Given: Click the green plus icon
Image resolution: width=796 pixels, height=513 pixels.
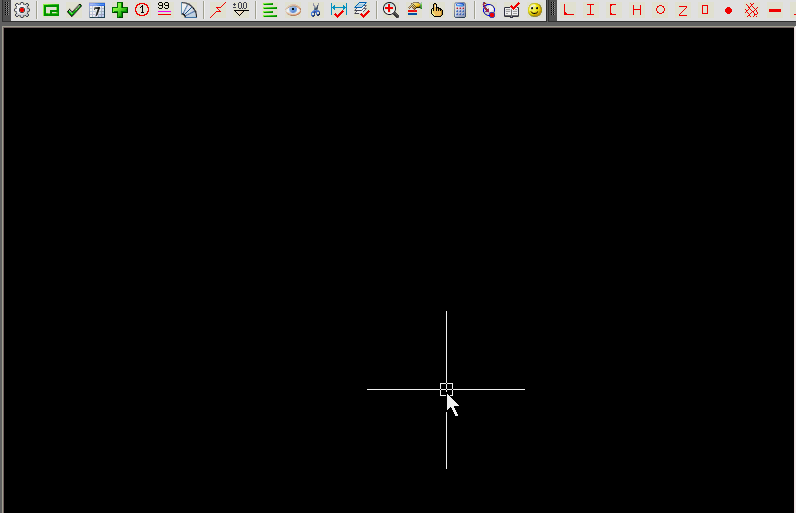Looking at the screenshot, I should [x=120, y=10].
